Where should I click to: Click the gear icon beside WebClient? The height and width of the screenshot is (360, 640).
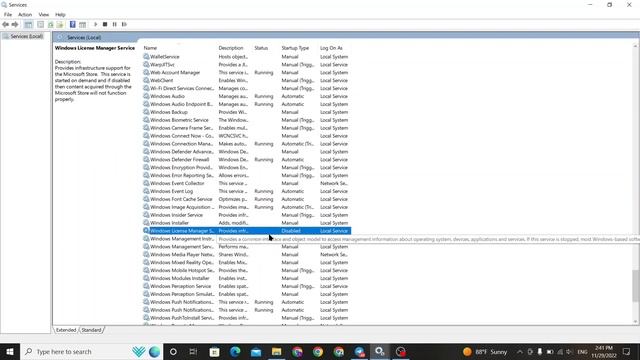pos(146,80)
